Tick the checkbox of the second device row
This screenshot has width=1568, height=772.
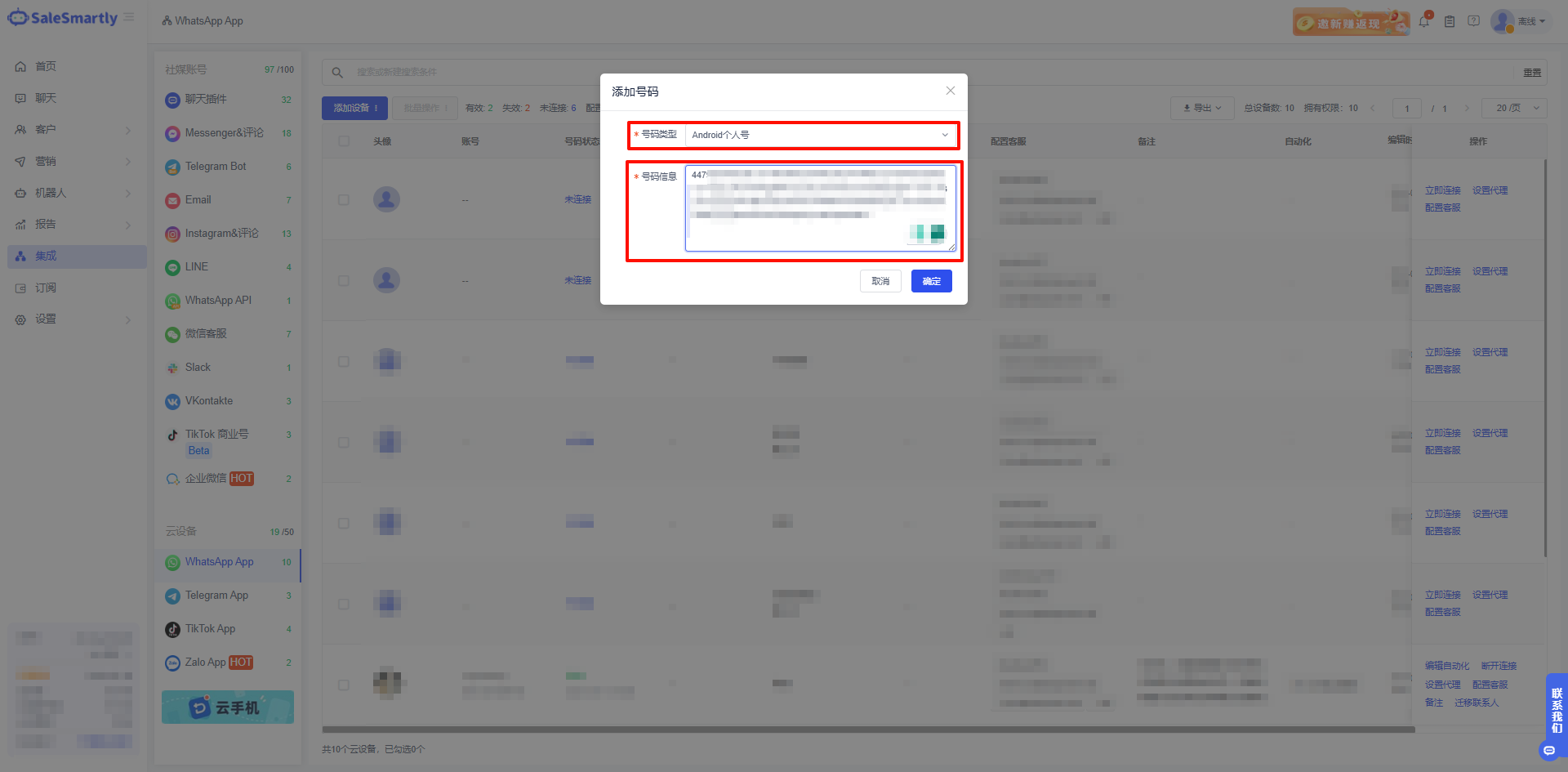coord(344,280)
